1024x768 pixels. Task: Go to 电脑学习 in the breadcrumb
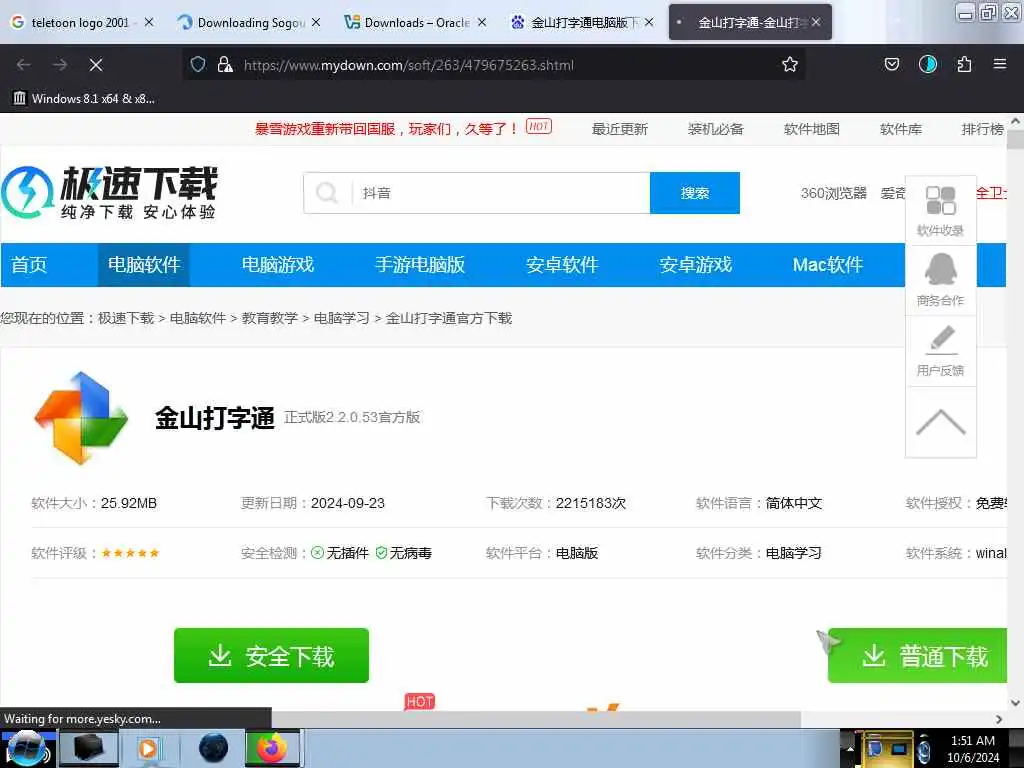pos(342,318)
